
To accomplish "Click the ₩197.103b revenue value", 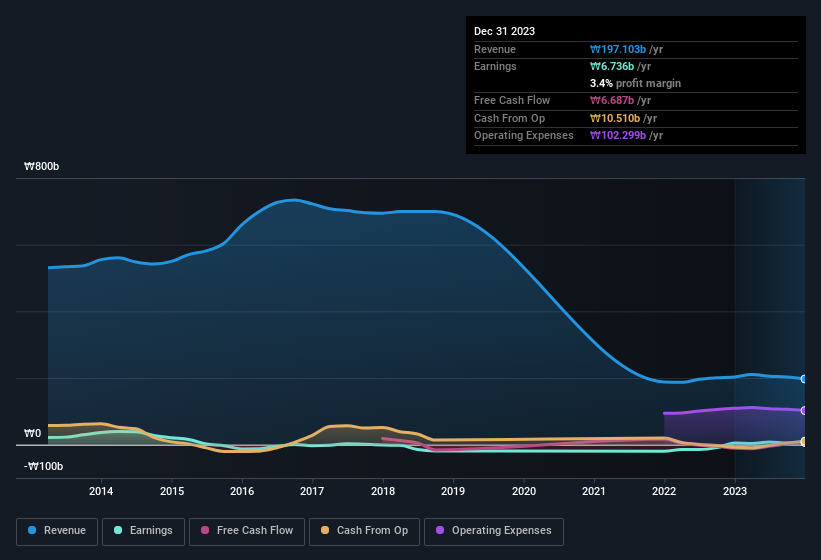I will (x=618, y=49).
